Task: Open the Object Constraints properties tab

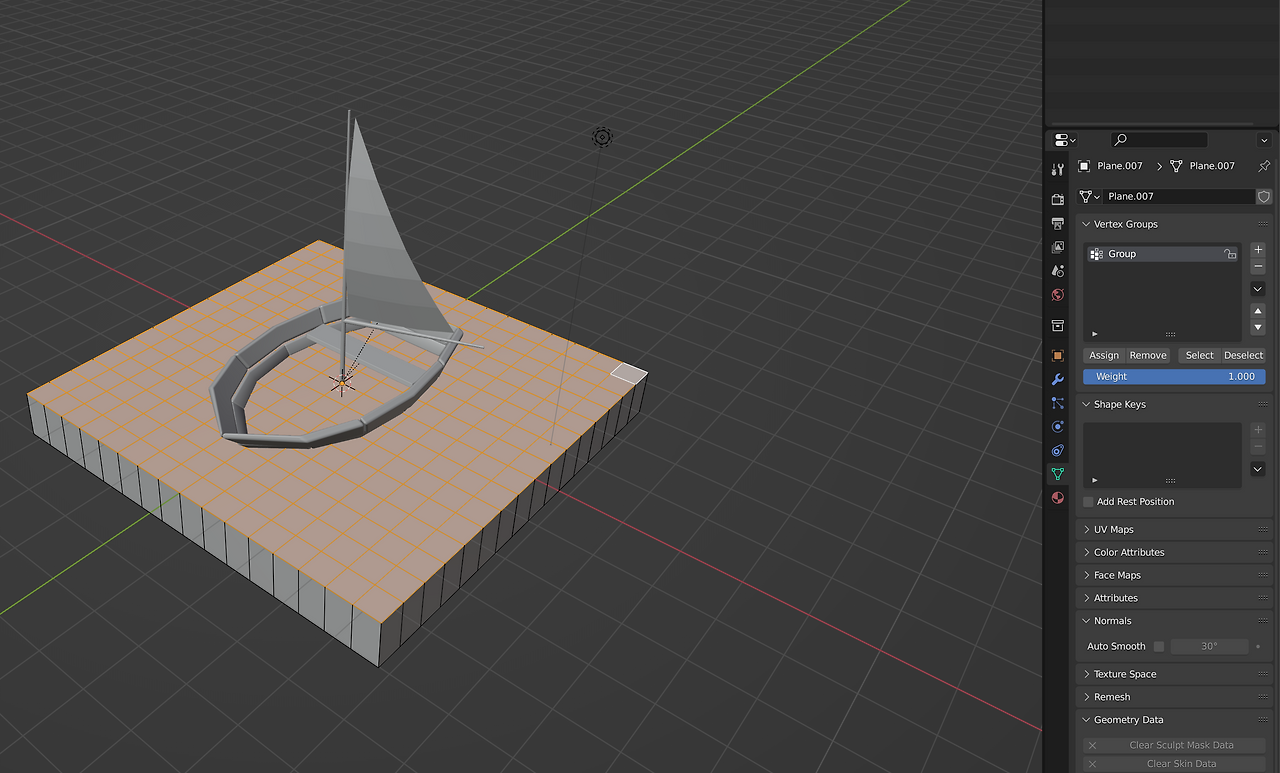Action: [1058, 451]
